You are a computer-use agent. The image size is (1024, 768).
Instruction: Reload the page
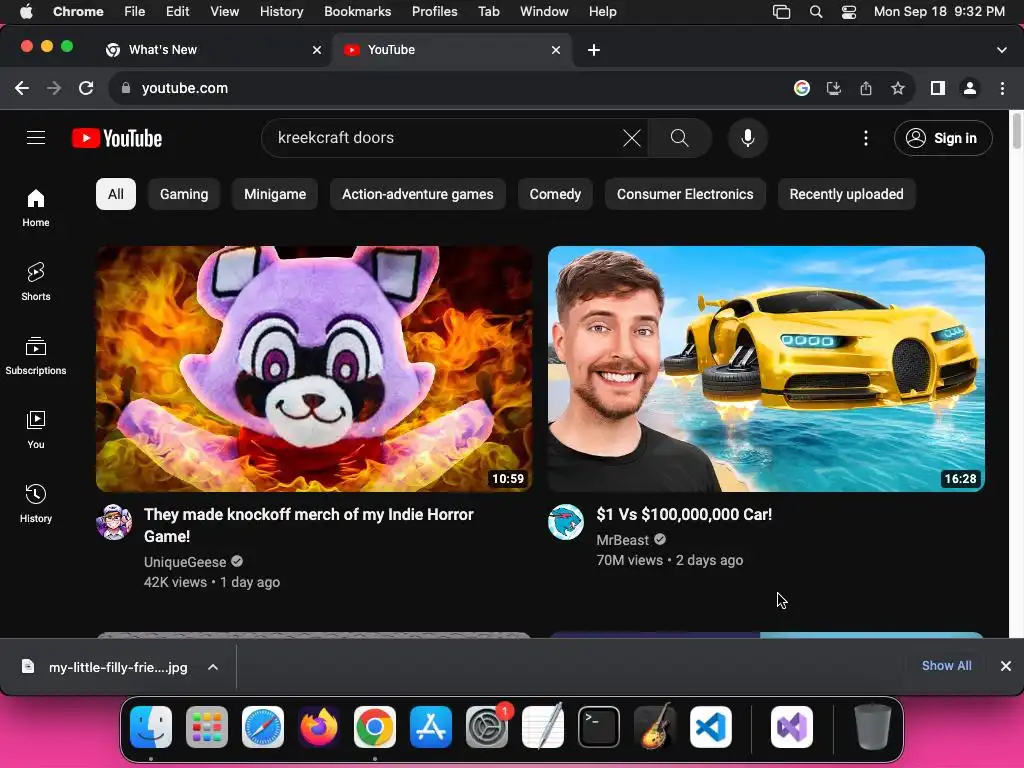(86, 88)
